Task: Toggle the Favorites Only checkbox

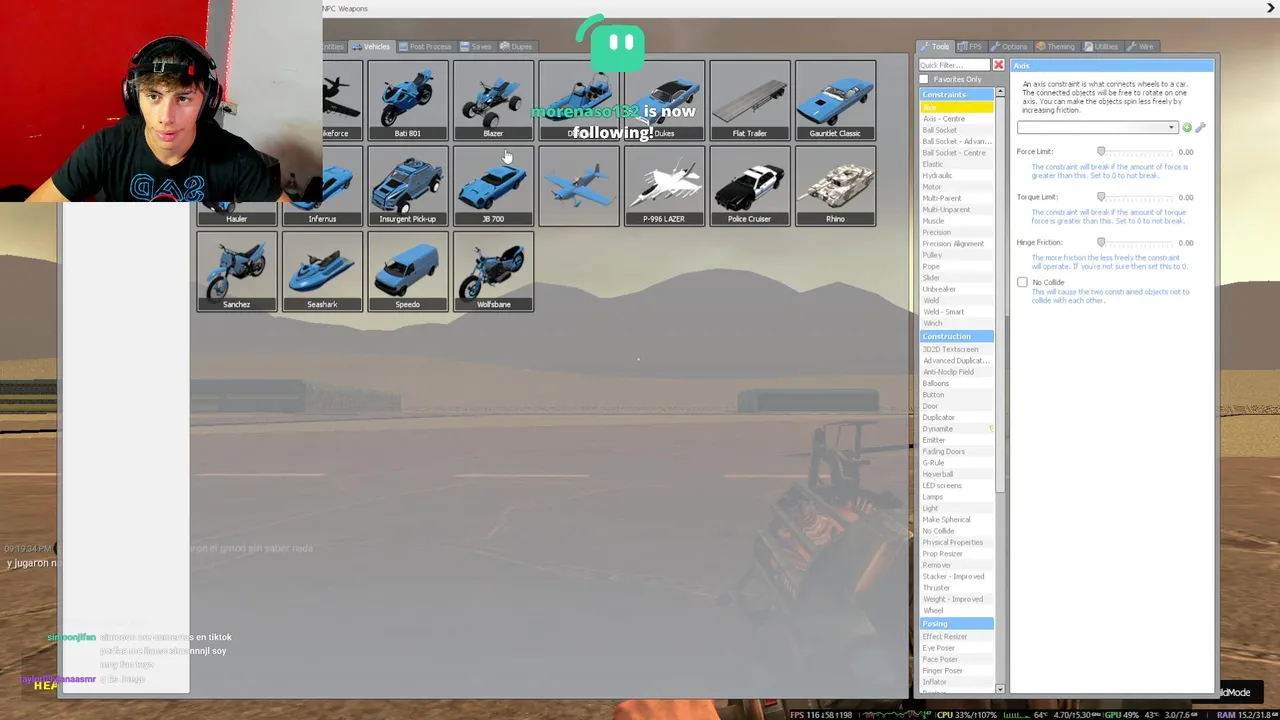Action: coord(924,79)
